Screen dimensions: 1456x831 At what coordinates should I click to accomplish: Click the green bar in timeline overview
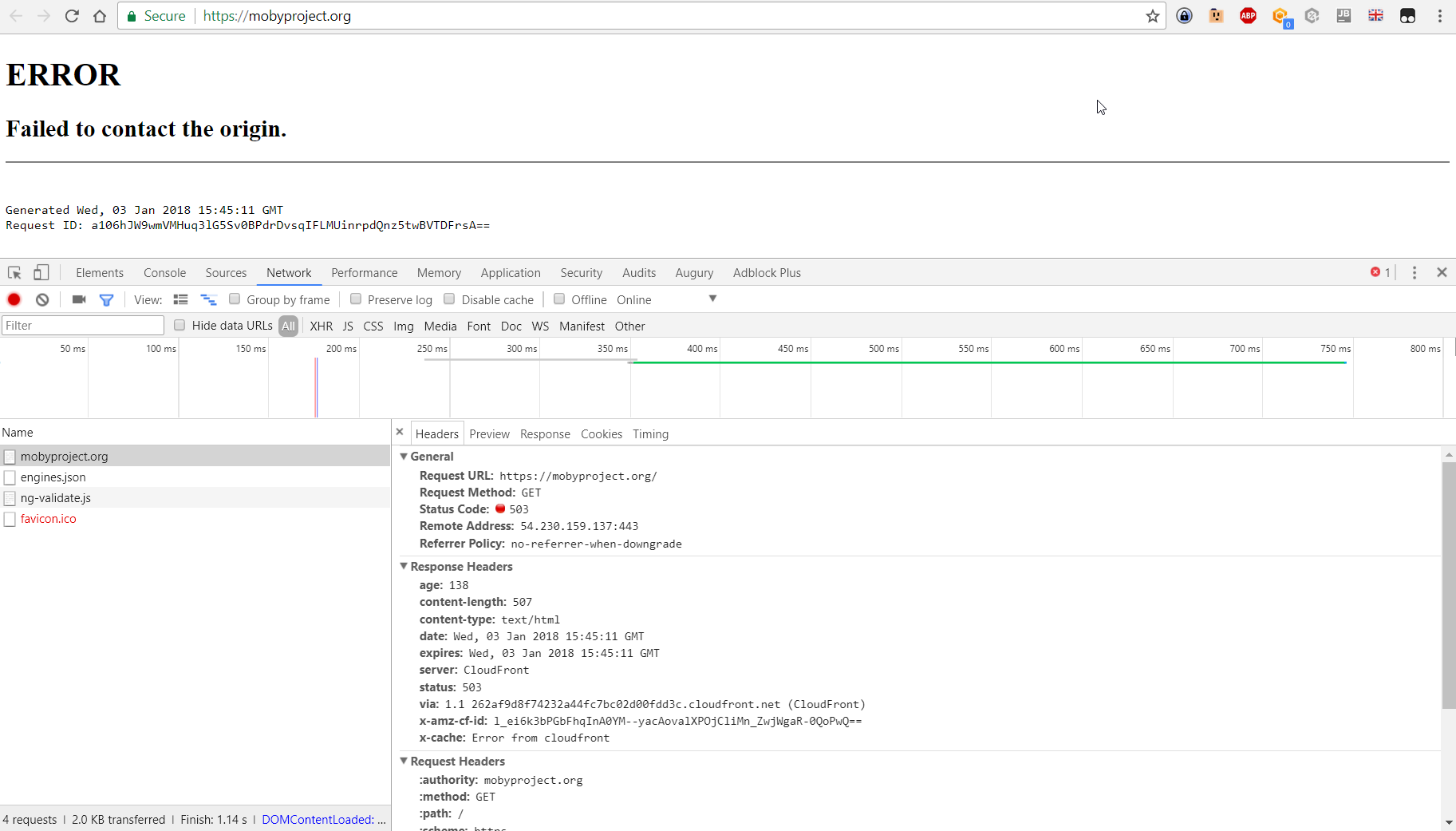click(x=988, y=362)
